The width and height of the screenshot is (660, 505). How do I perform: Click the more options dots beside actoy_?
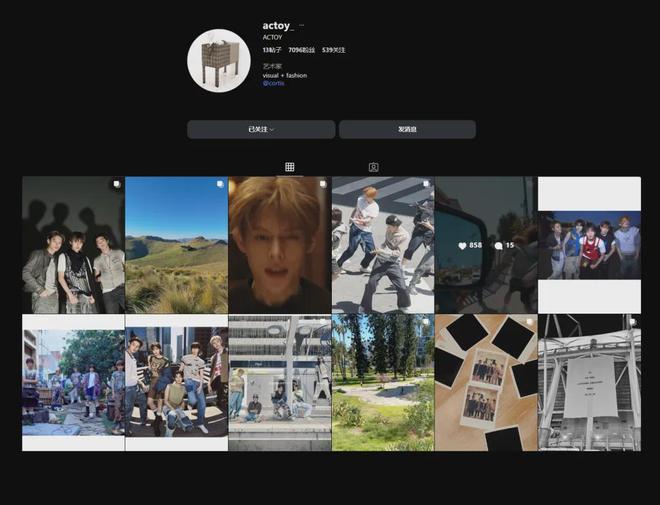[x=301, y=25]
